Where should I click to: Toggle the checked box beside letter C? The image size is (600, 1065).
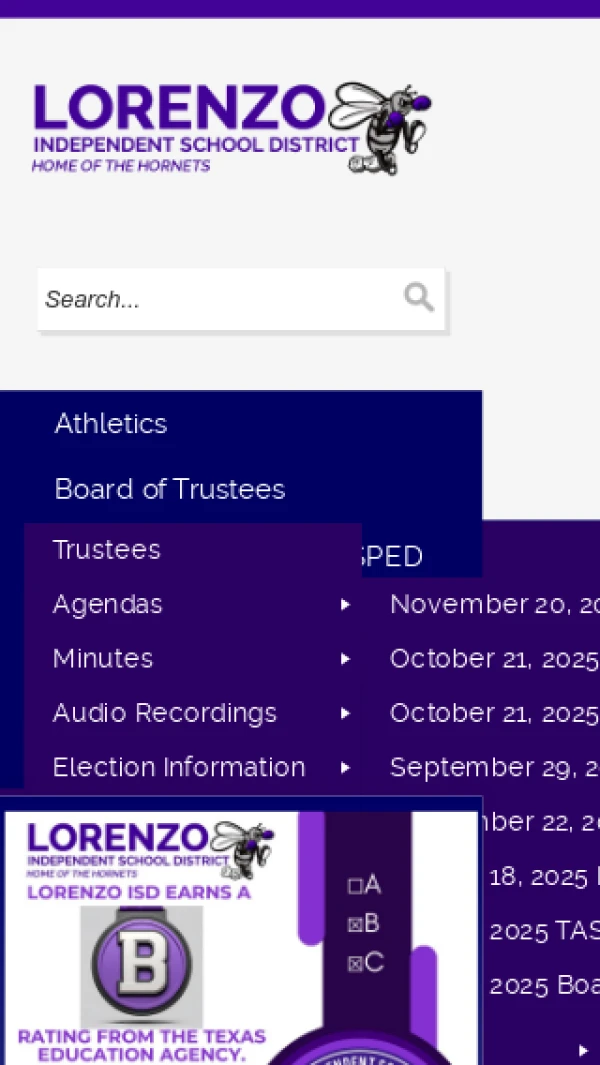point(354,964)
